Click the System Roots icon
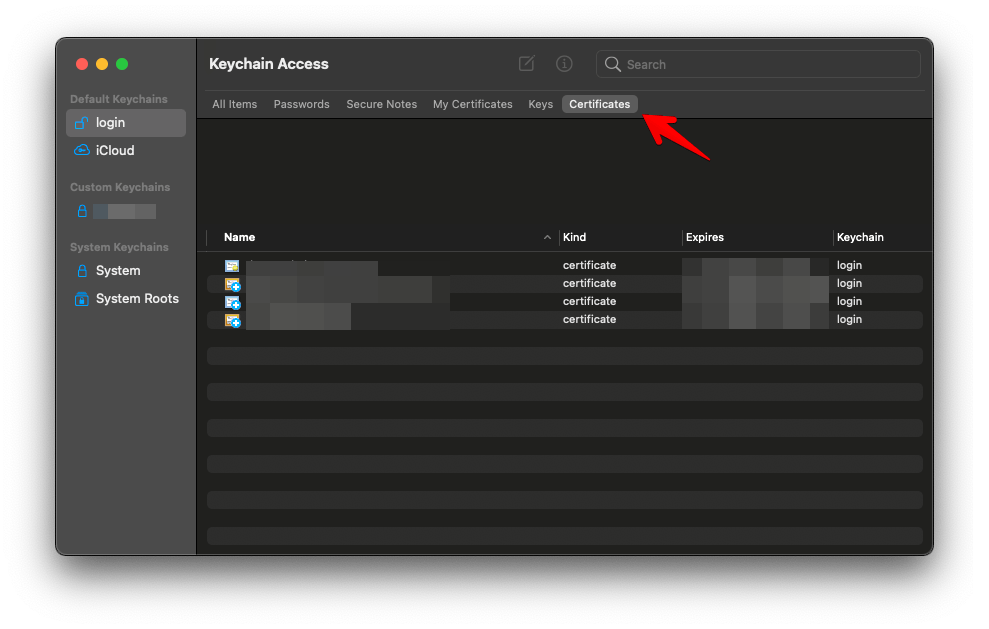989x629 pixels. pyautogui.click(x=81, y=299)
